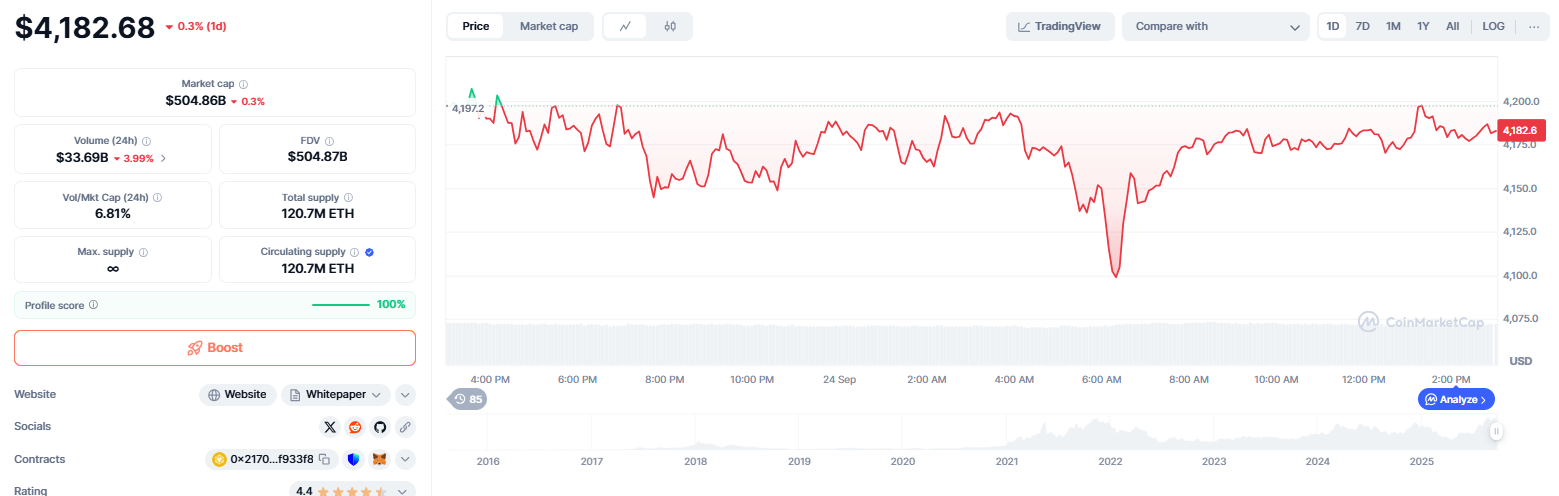Image resolution: width=1559 pixels, height=496 pixels.
Task: Click the 0.3% (1d) price change indicator
Action: (196, 27)
